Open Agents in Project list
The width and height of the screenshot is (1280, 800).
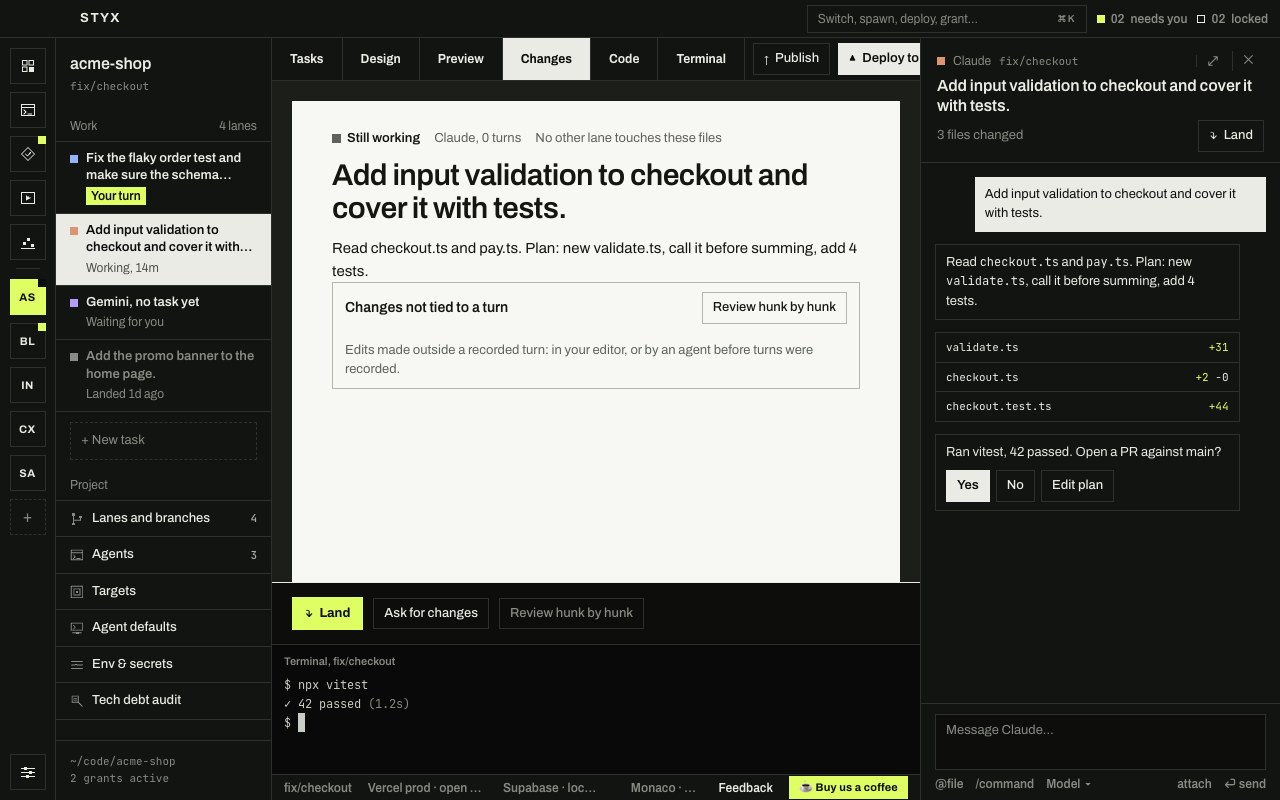click(163, 554)
